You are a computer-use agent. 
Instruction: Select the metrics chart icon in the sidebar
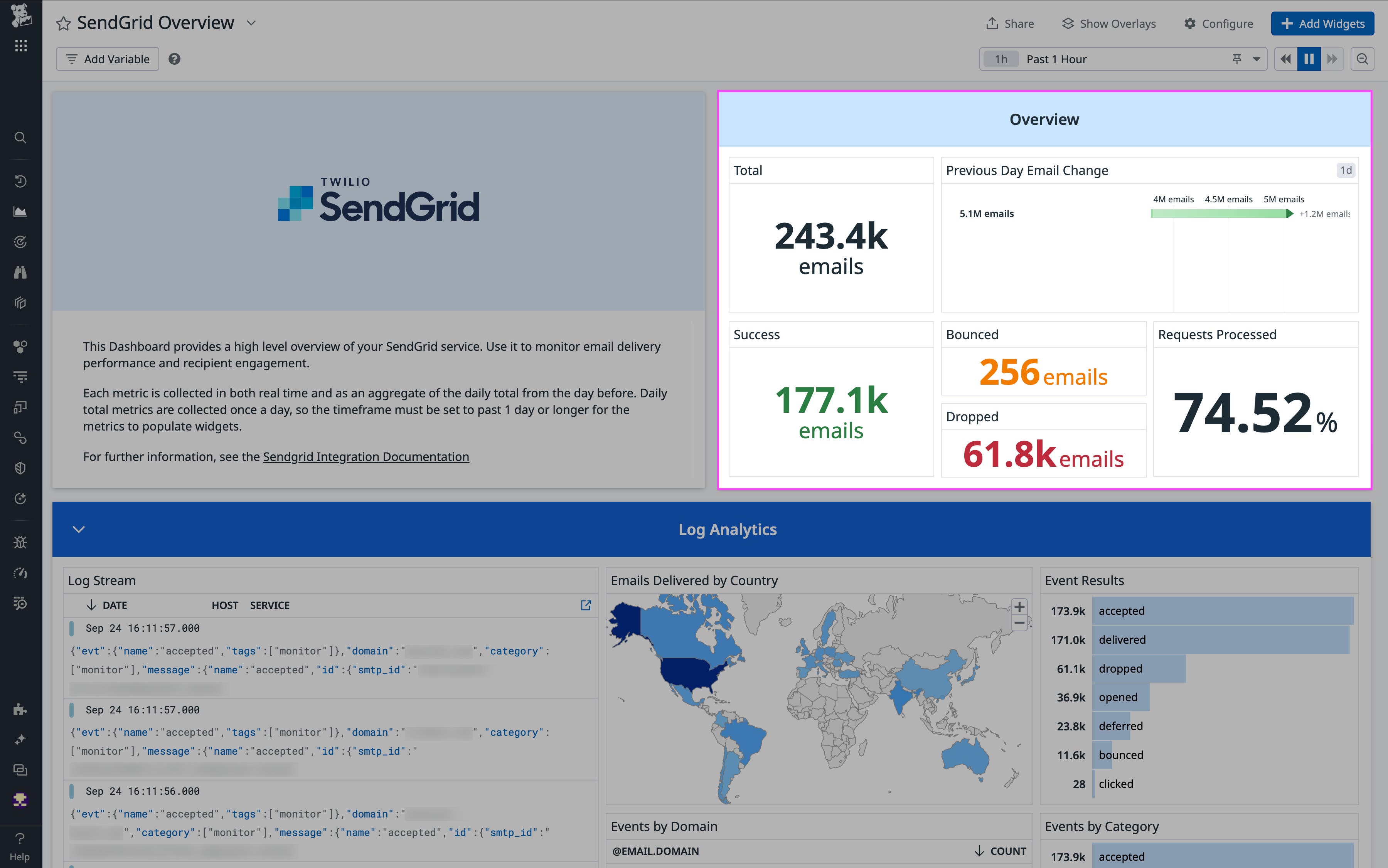coord(21,211)
